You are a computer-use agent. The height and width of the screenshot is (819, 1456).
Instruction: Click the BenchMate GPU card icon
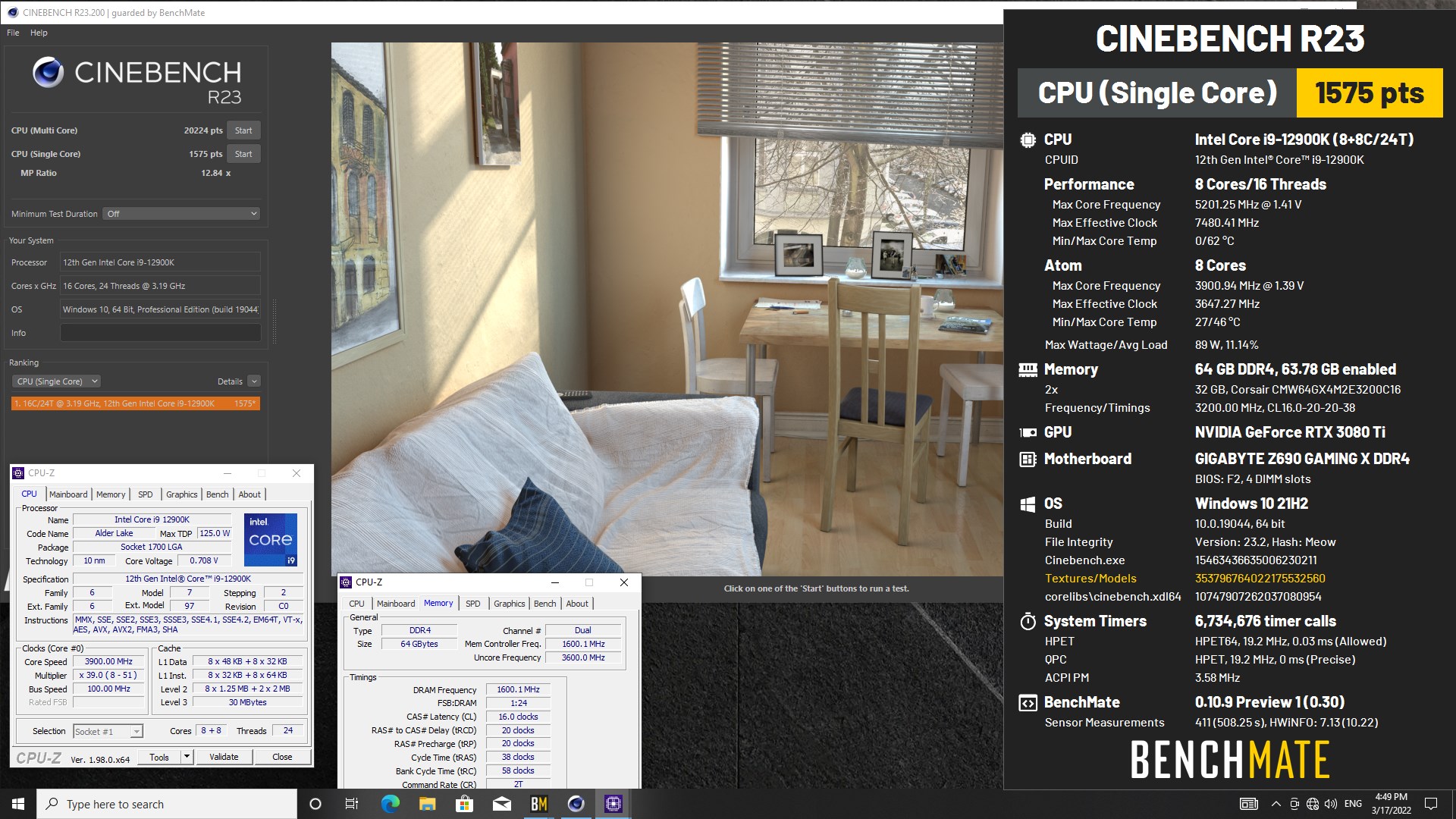1028,432
